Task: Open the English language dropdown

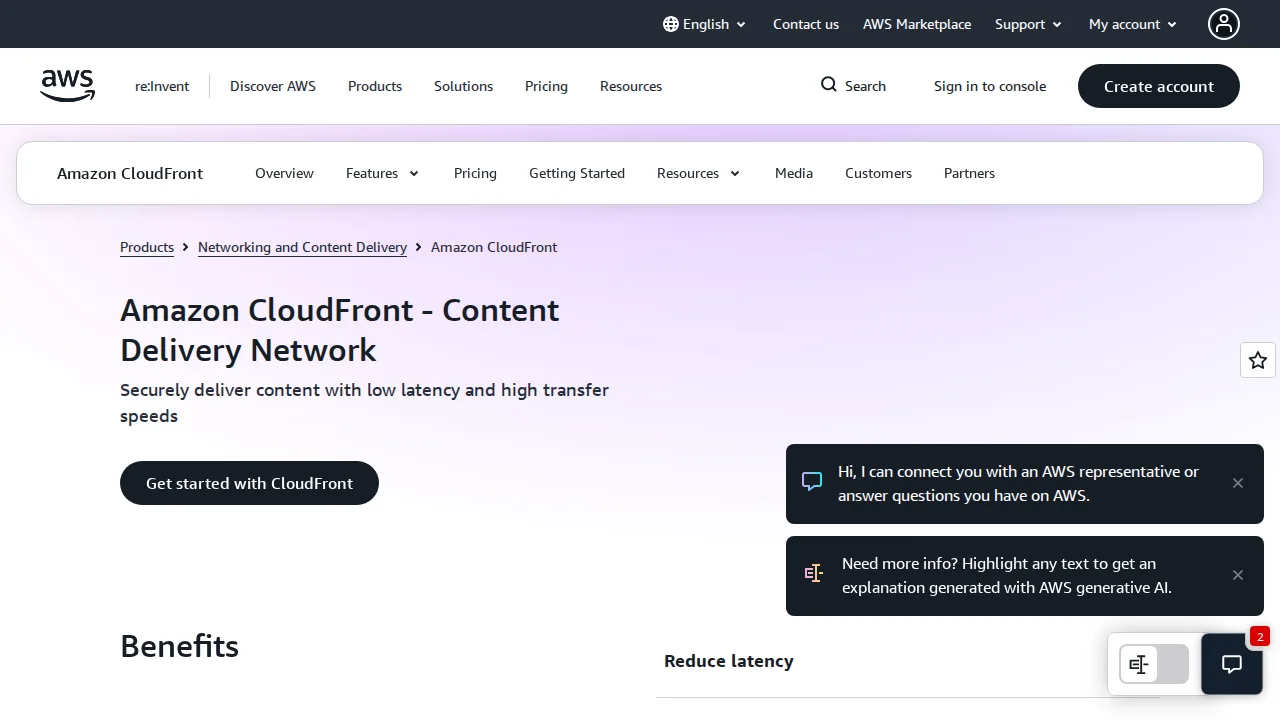Action: [x=705, y=24]
